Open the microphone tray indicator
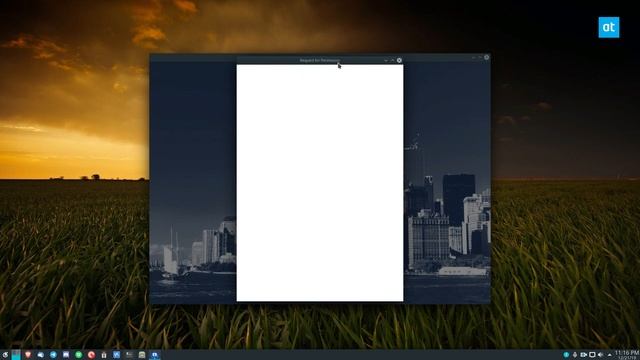640x360 pixels. (575, 355)
